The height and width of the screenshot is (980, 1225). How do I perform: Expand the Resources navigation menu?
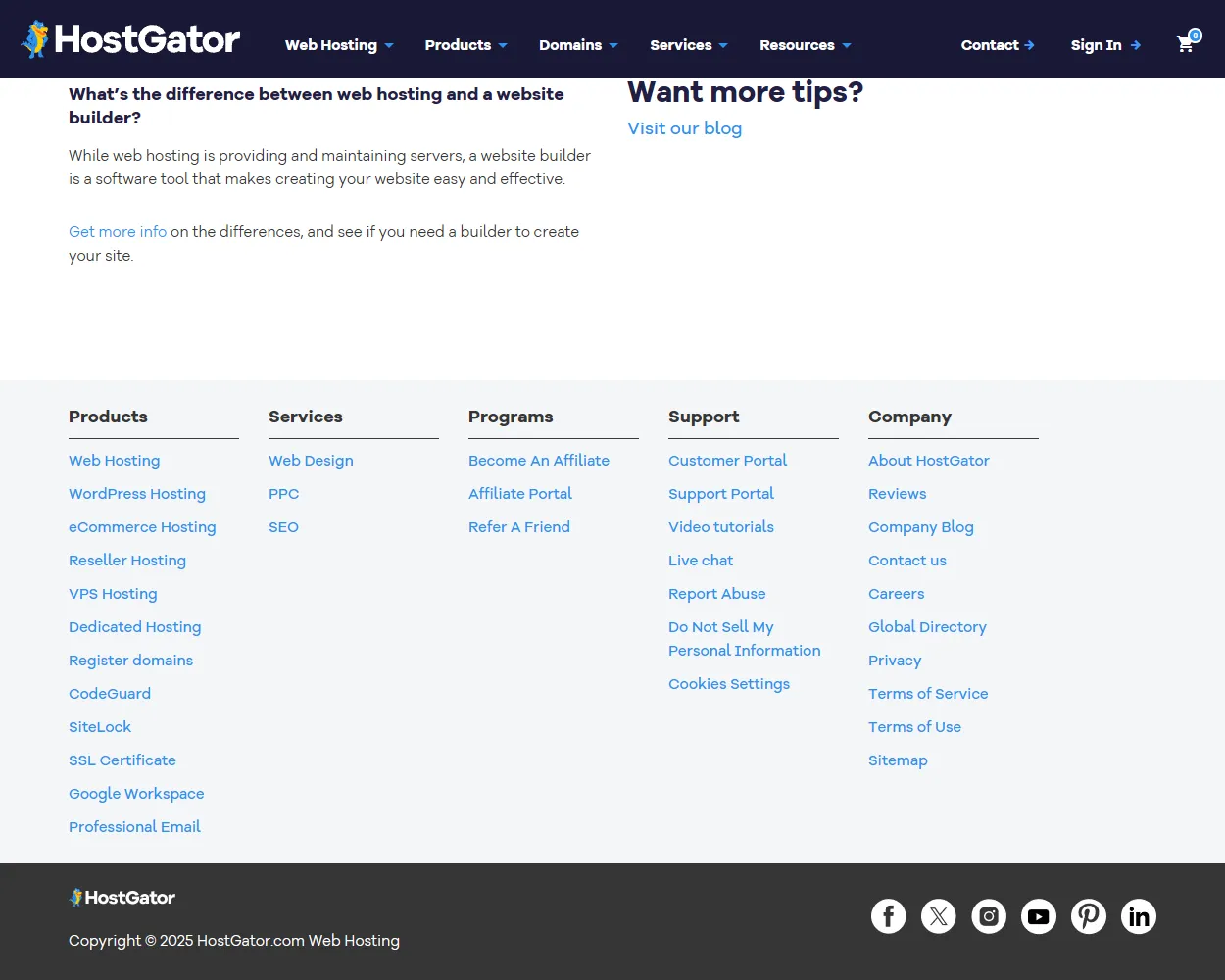coord(806,45)
